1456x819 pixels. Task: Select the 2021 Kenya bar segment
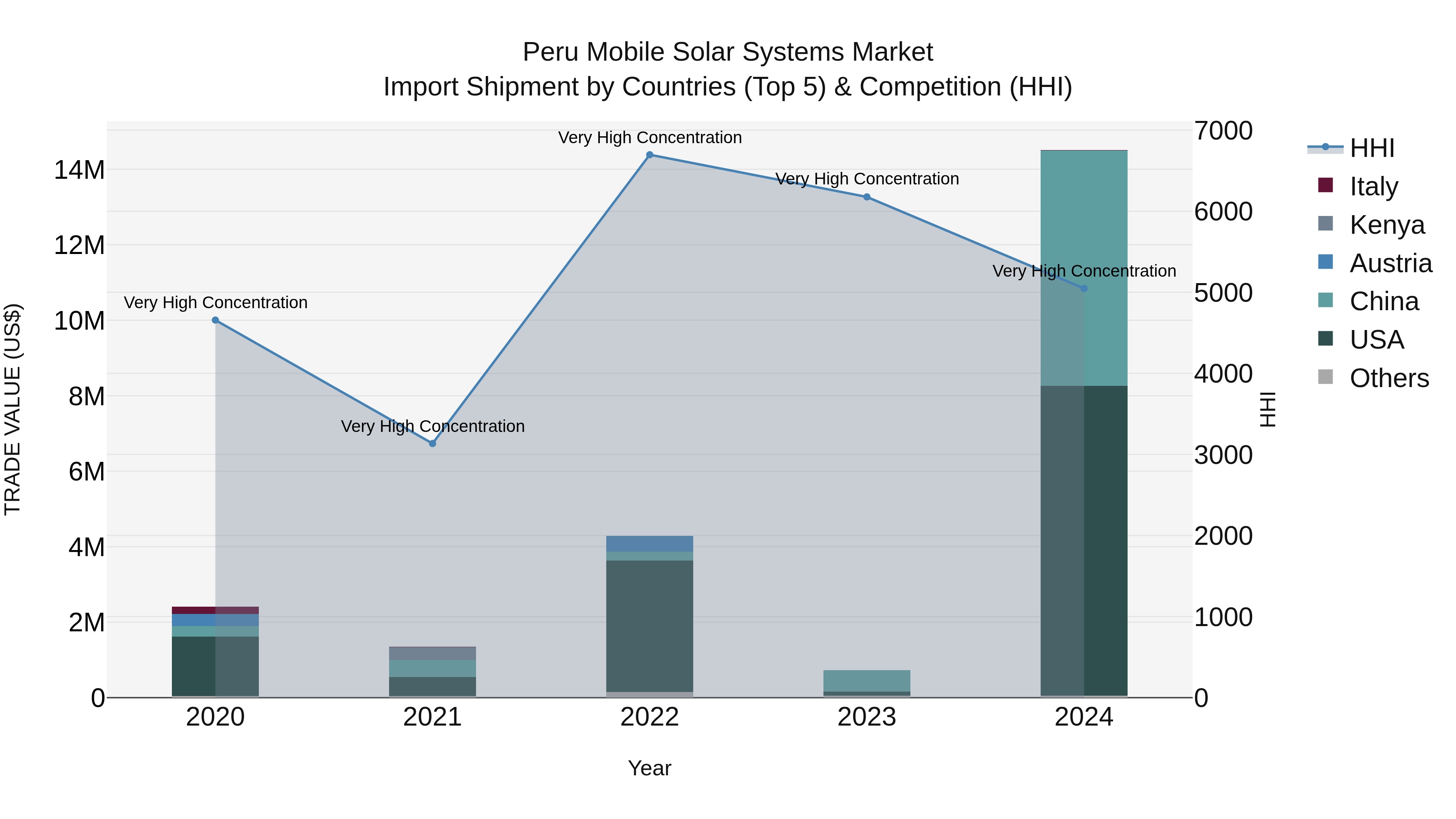pos(432,654)
